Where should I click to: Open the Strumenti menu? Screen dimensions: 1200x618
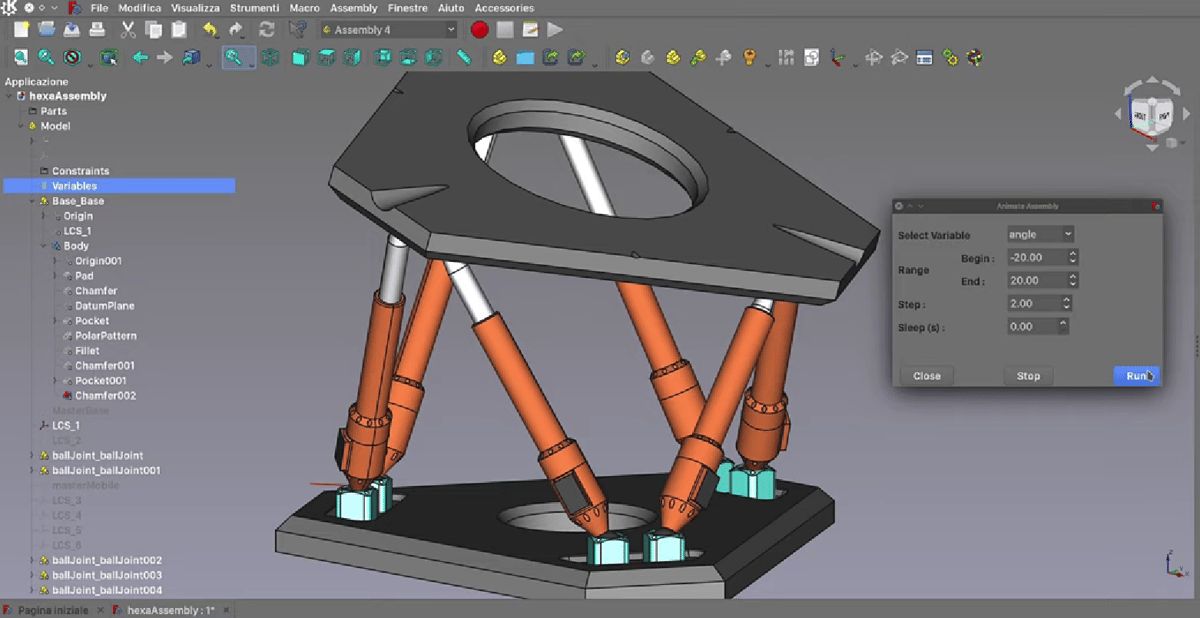click(254, 8)
